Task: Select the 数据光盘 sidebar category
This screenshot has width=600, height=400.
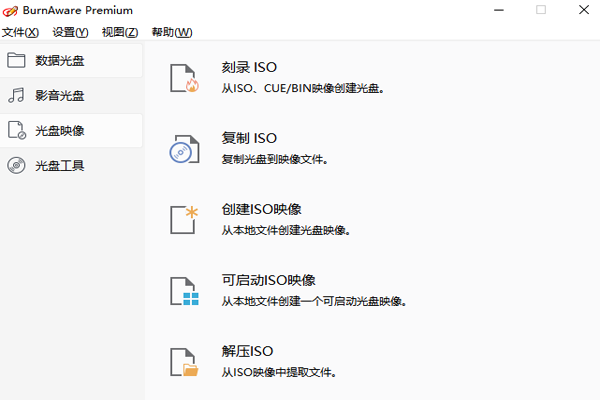Action: (x=71, y=60)
